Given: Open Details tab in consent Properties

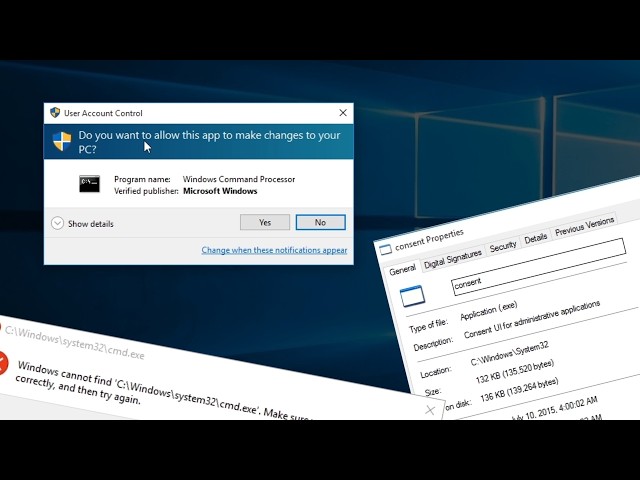Looking at the screenshot, I should click(536, 238).
